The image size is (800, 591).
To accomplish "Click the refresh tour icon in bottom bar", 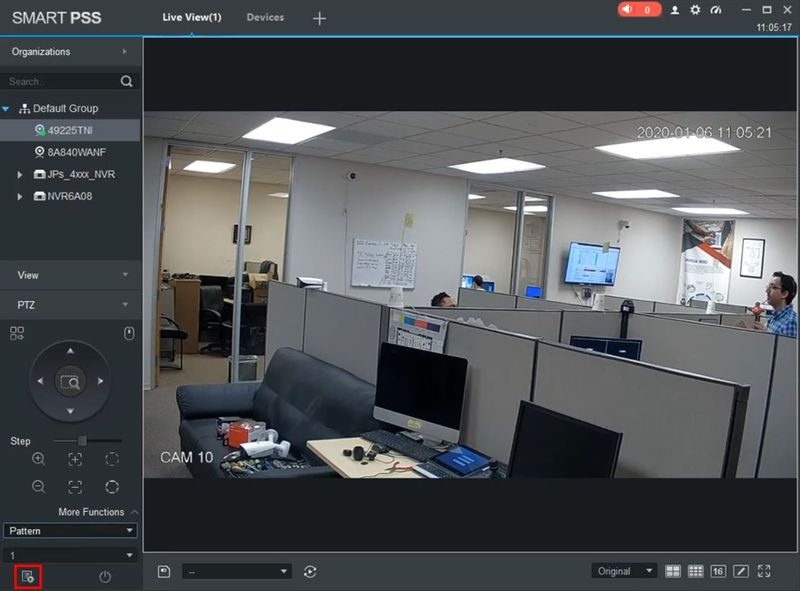I will [x=310, y=572].
